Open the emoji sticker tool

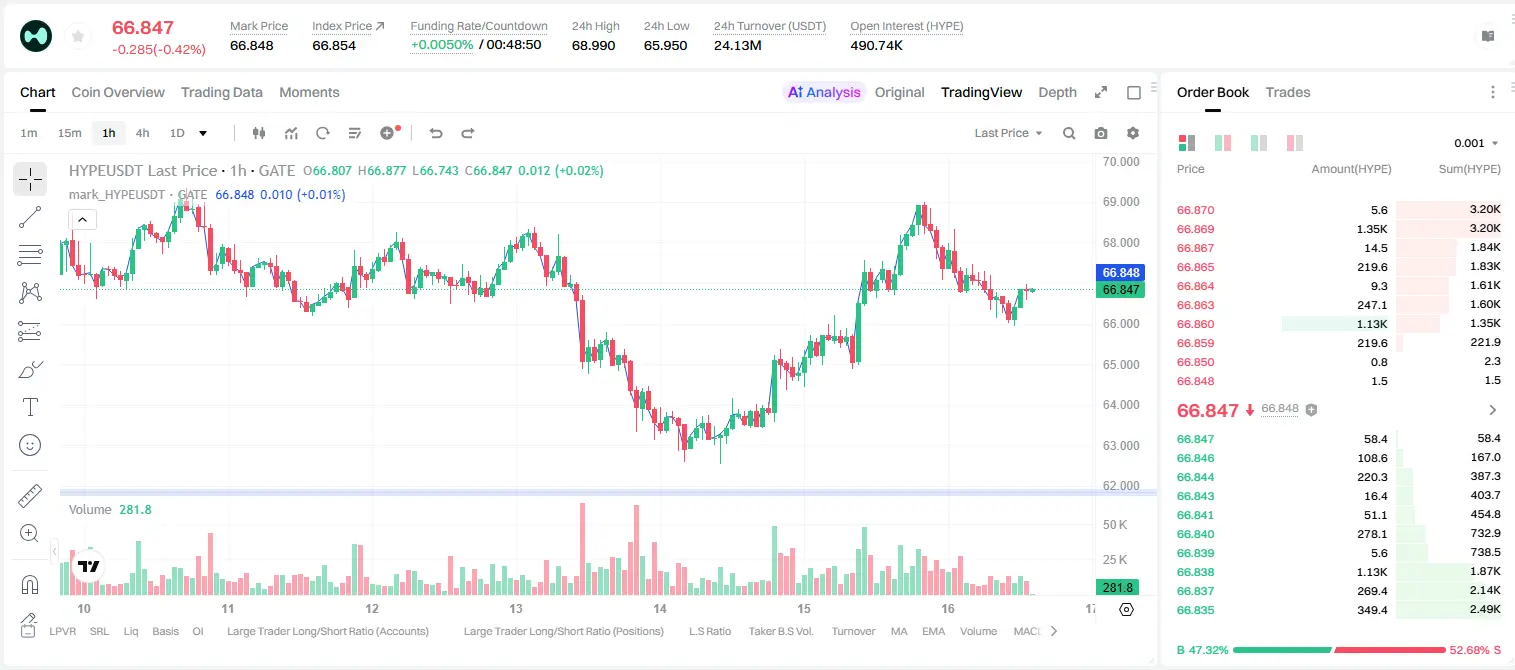tap(30, 445)
